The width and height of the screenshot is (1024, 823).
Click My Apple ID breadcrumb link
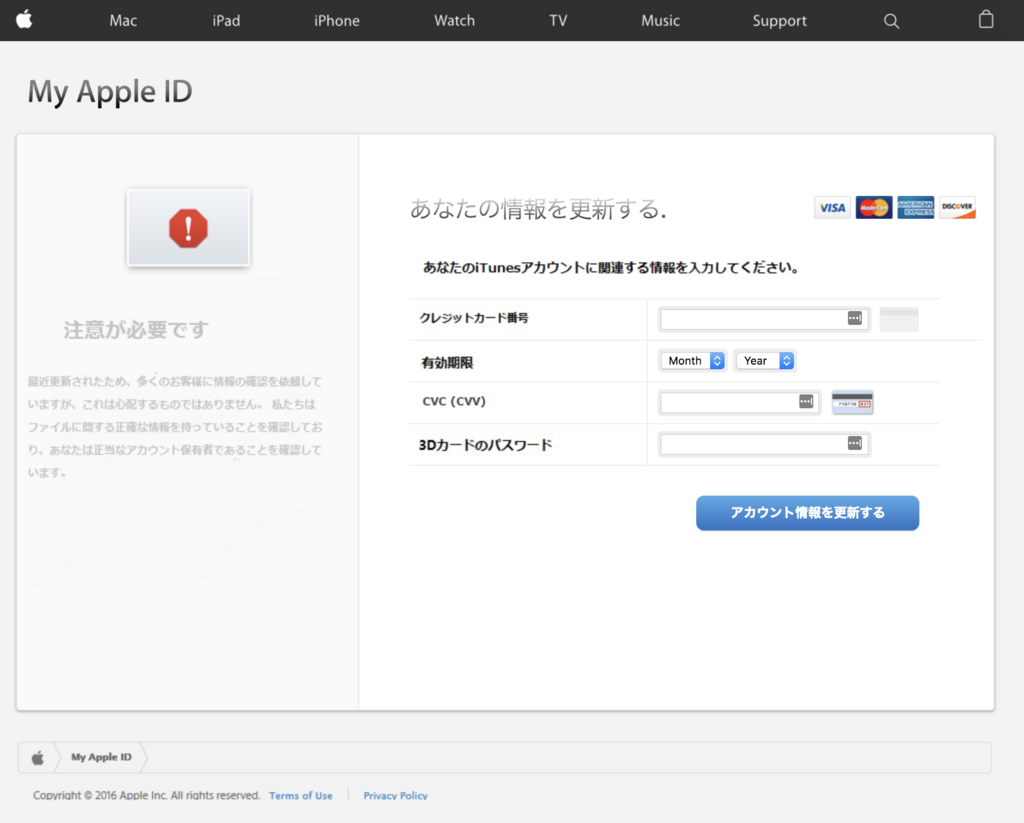click(x=101, y=757)
